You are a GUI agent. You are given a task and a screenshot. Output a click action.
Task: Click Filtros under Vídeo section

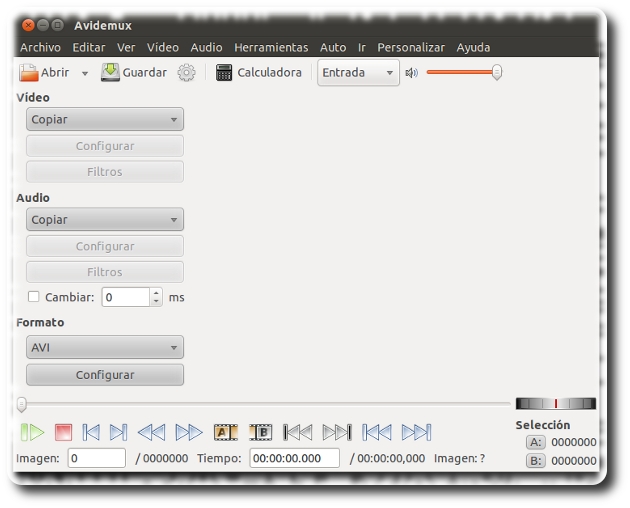pos(105,172)
